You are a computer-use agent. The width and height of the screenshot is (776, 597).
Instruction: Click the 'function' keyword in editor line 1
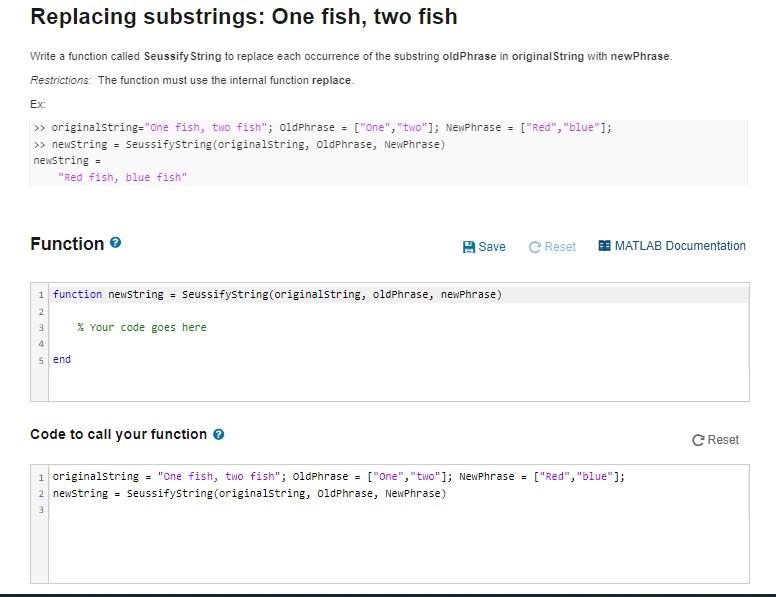click(77, 294)
